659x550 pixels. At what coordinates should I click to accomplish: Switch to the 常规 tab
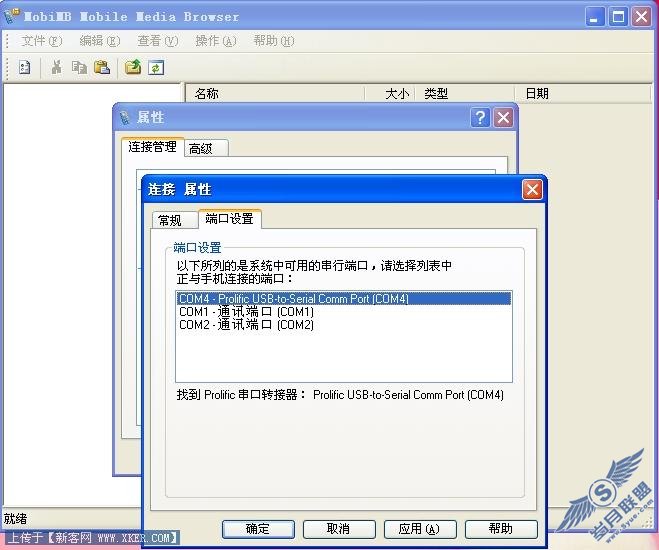click(174, 220)
